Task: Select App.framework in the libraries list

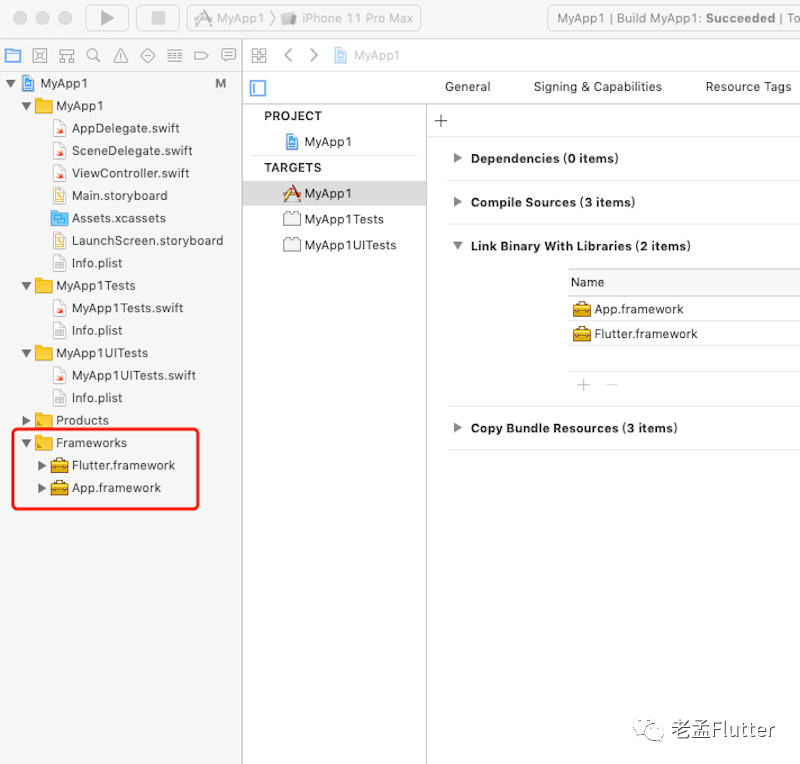Action: coord(684,309)
